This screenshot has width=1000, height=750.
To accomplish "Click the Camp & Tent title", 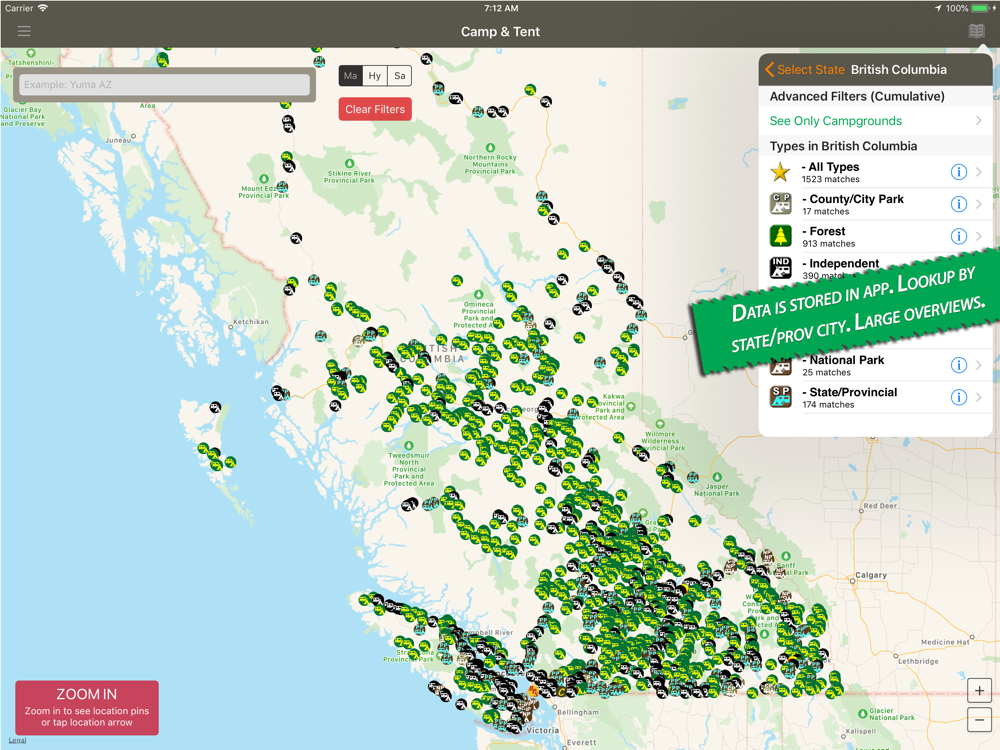I will tap(500, 31).
